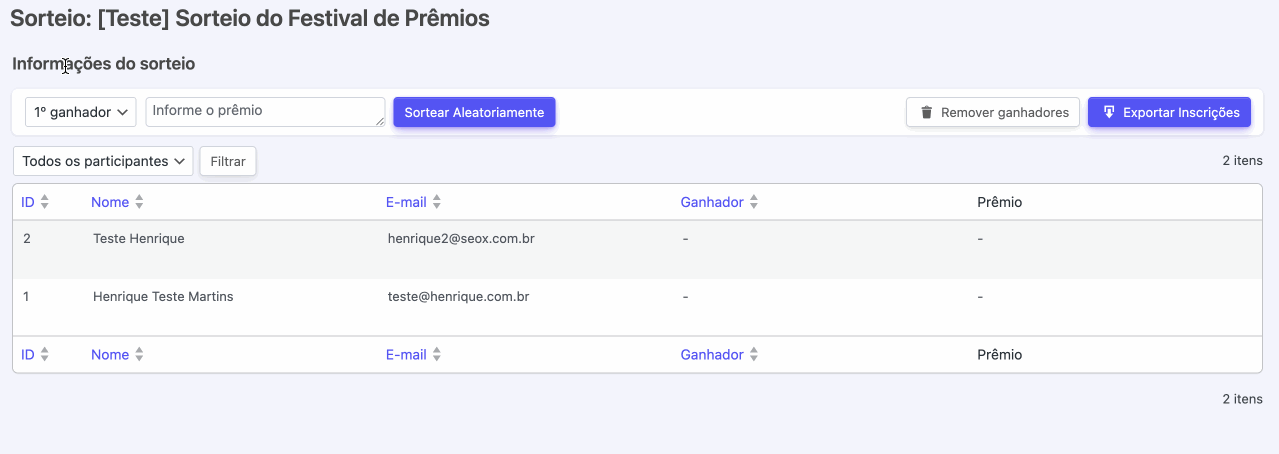Click sort arrows beside footer Ganhador column
This screenshot has height=454, width=1279.
click(x=754, y=355)
